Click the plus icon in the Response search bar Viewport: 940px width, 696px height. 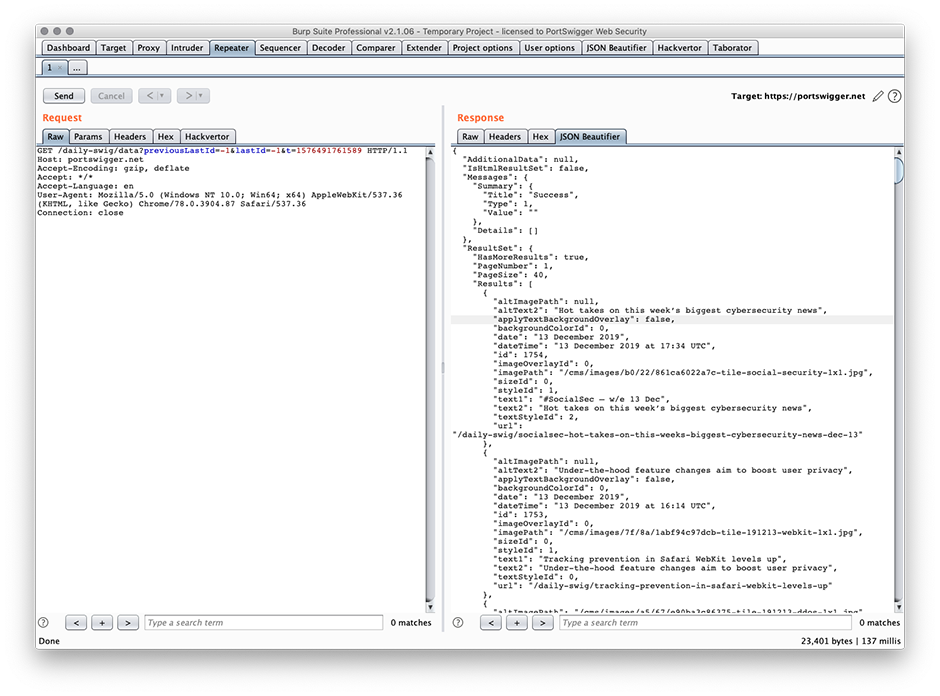tap(517, 622)
